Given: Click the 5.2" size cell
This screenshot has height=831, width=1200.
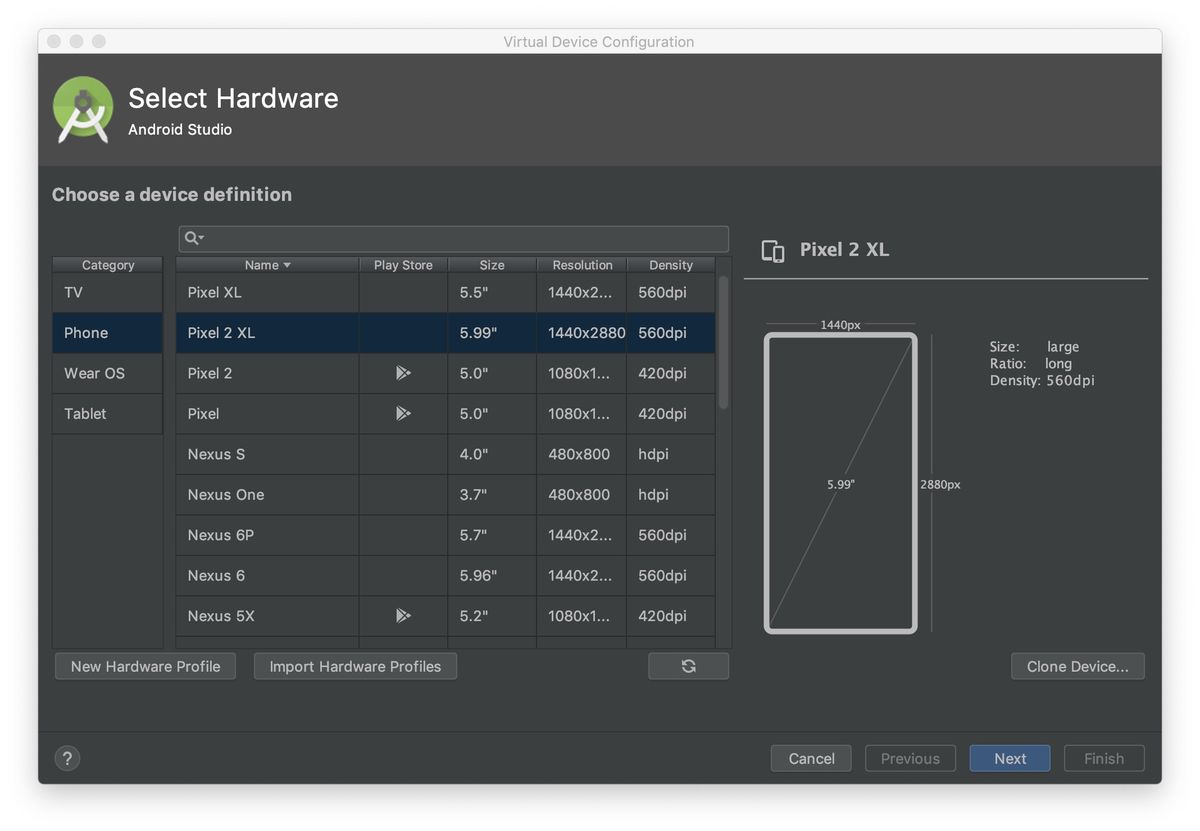Looking at the screenshot, I should [492, 616].
